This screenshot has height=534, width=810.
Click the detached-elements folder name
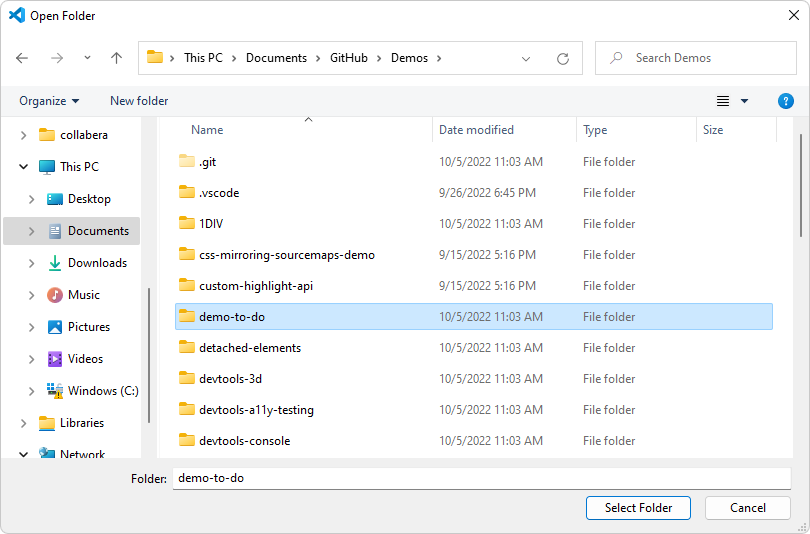[250, 348]
